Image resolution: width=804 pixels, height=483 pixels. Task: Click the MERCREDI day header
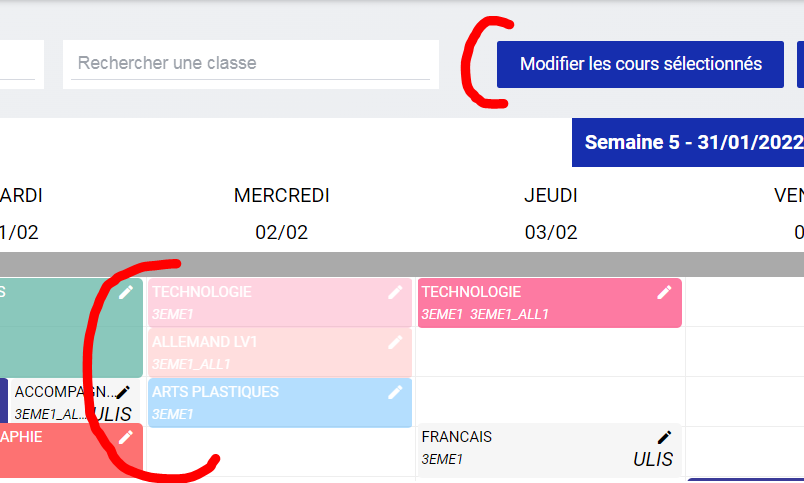point(282,196)
